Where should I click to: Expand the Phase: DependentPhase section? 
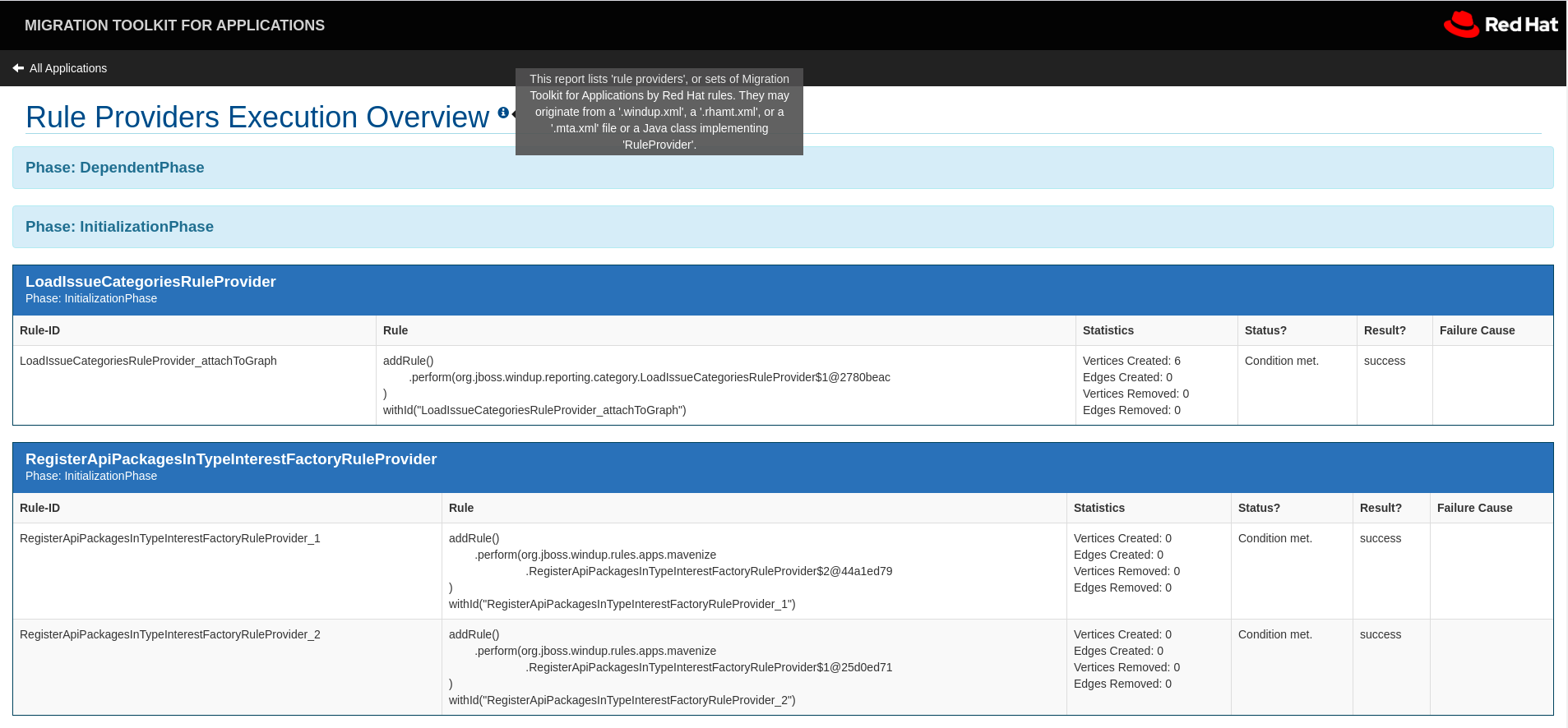pos(114,168)
